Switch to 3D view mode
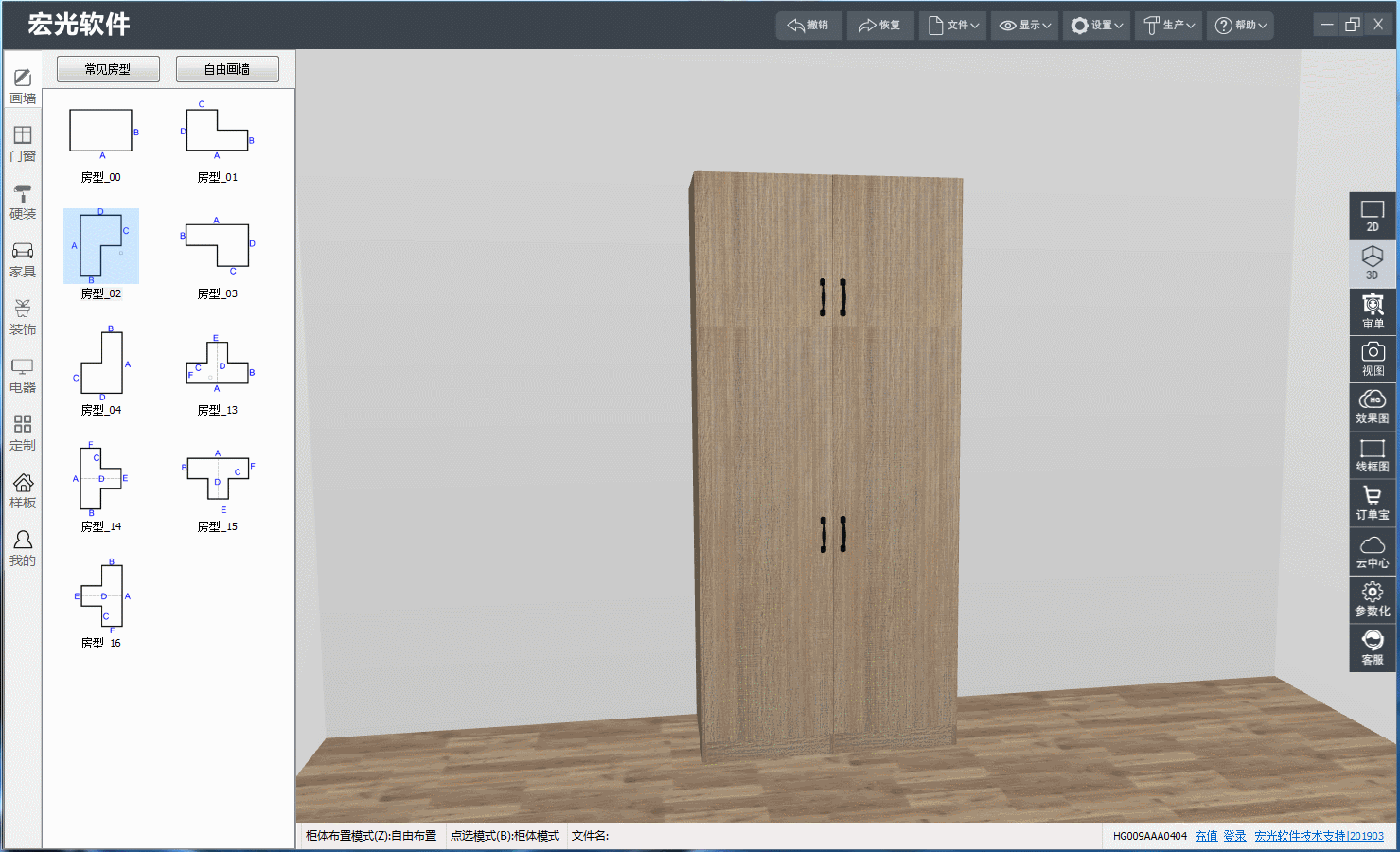 (1373, 263)
